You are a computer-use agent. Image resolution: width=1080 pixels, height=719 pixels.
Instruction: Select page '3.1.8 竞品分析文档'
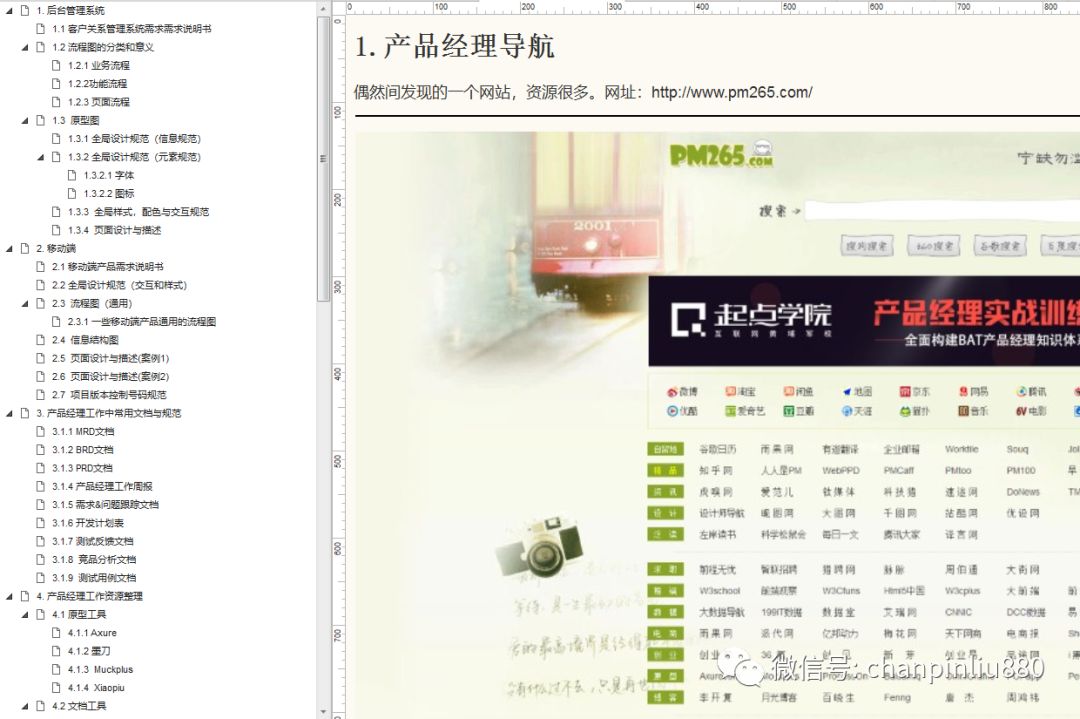click(94, 559)
